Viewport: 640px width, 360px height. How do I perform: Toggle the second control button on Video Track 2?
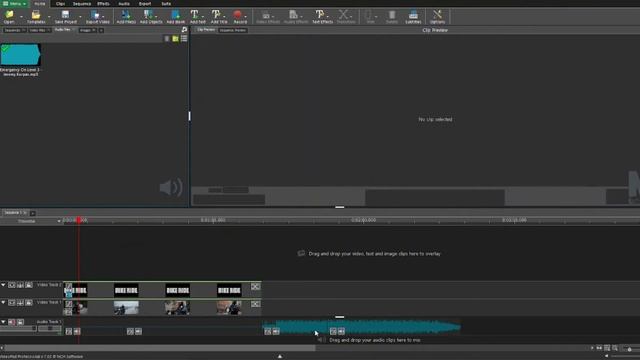click(20, 285)
